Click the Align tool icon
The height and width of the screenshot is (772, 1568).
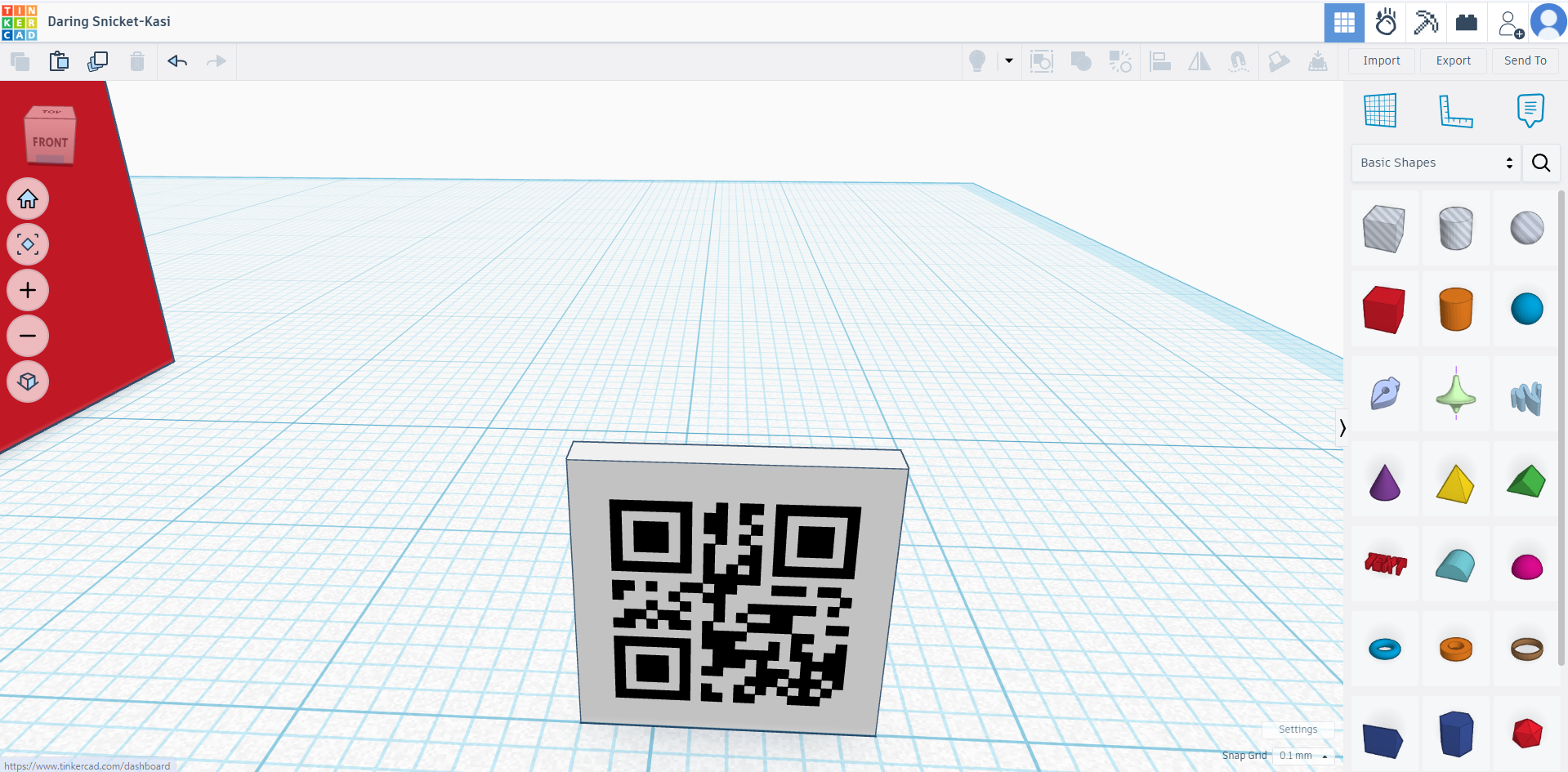point(1160,61)
